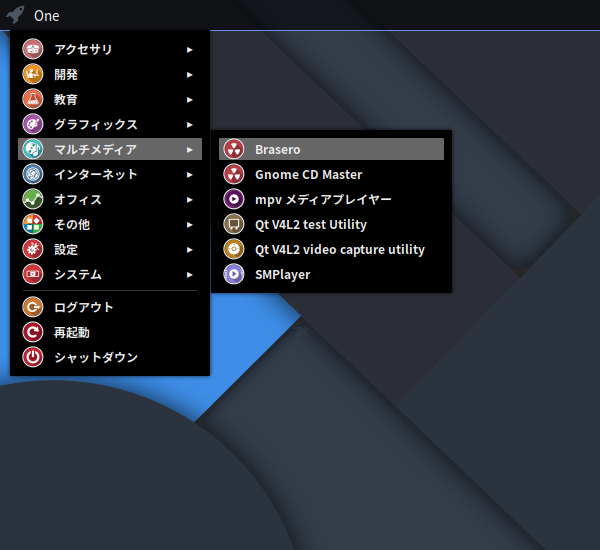Click the One label in top panel
Viewport: 600px width, 550px height.
tap(47, 16)
